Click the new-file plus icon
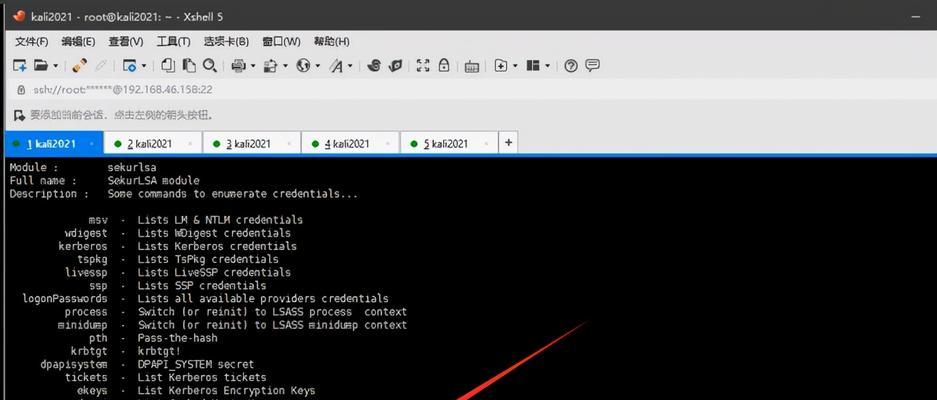Image resolution: width=937 pixels, height=400 pixels. click(x=501, y=66)
